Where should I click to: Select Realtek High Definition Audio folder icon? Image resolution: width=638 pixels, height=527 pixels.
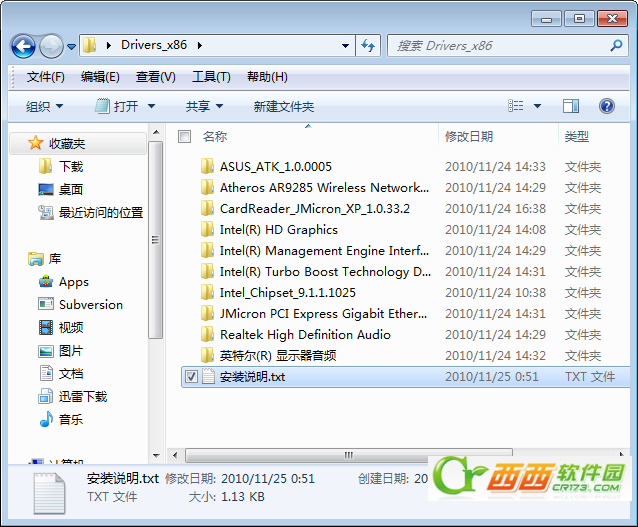207,334
